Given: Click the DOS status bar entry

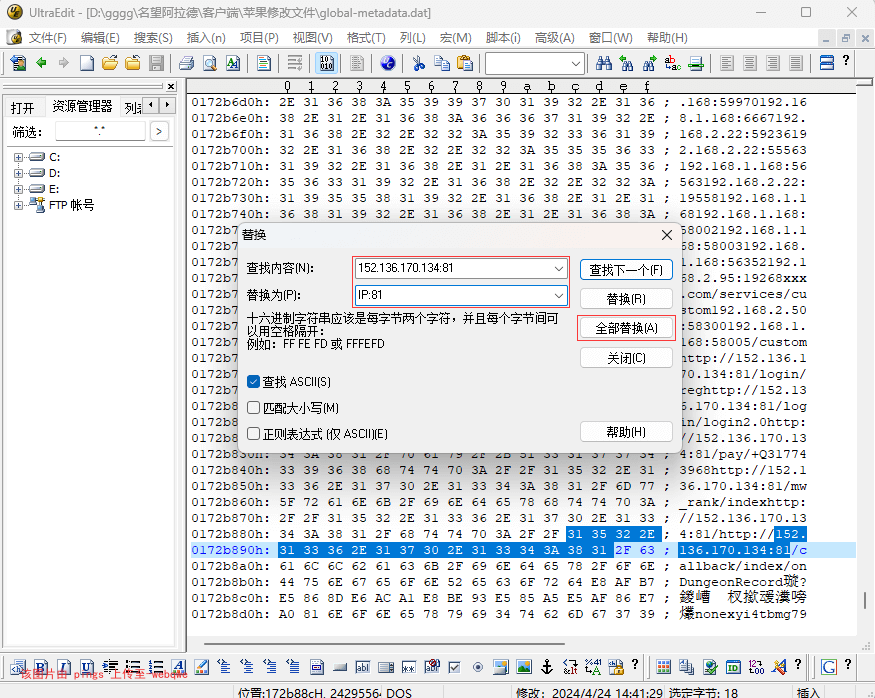Looking at the screenshot, I should click(x=399, y=692).
